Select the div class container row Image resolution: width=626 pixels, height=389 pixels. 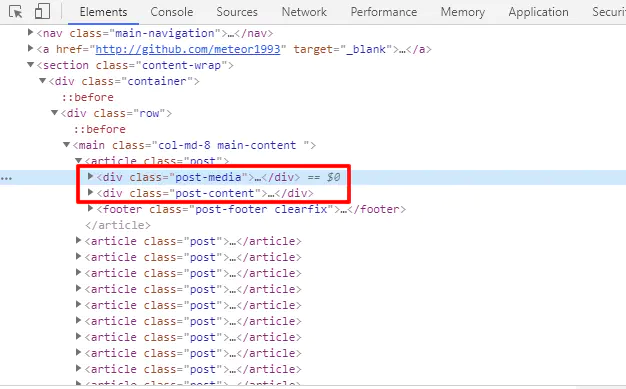click(x=124, y=81)
